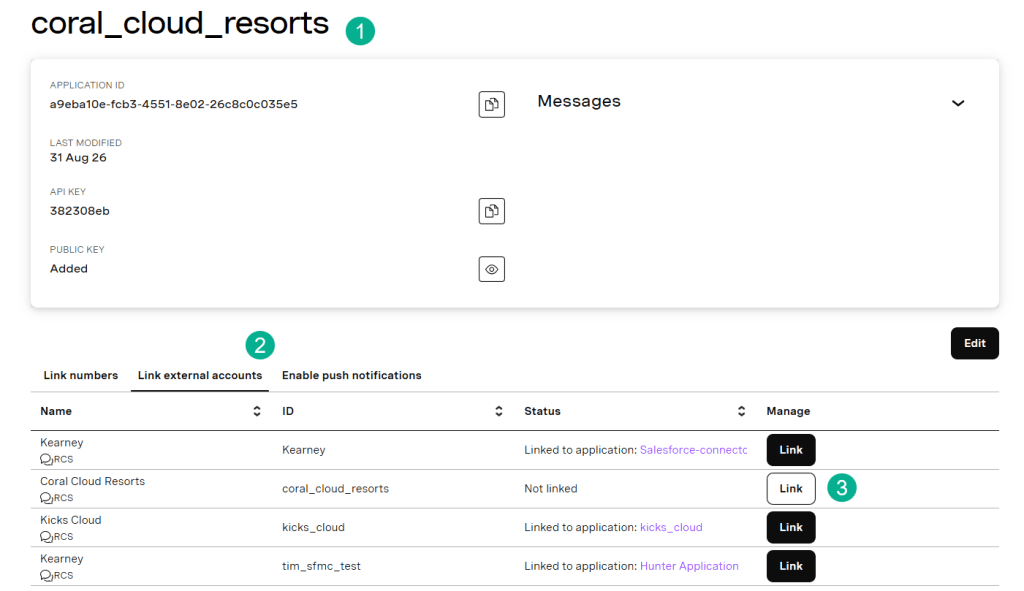The height and width of the screenshot is (591, 1024).
Task: Reveal the public key with eye icon
Action: point(491,269)
